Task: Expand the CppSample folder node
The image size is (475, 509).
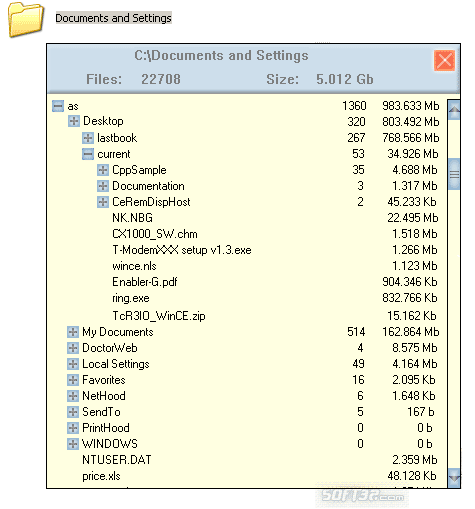Action: (103, 170)
